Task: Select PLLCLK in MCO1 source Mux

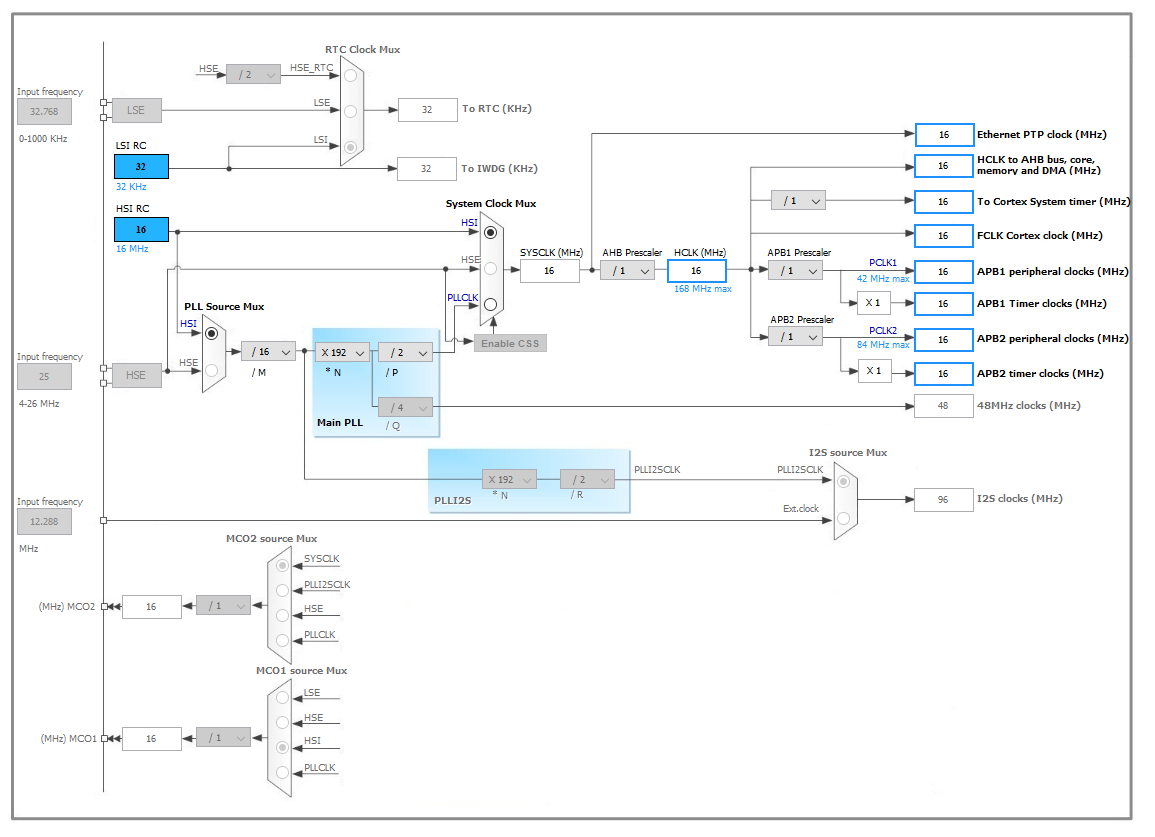Action: click(282, 772)
